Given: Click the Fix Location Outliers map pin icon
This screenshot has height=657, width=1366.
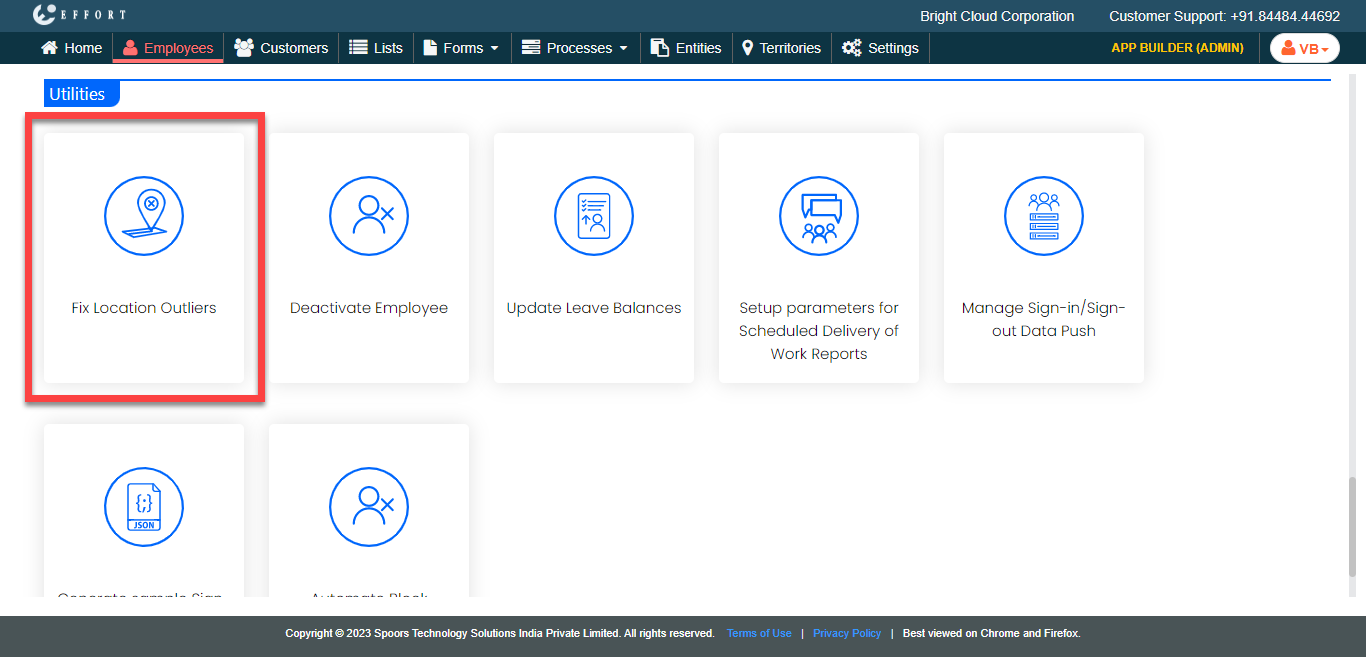Looking at the screenshot, I should pyautogui.click(x=144, y=215).
